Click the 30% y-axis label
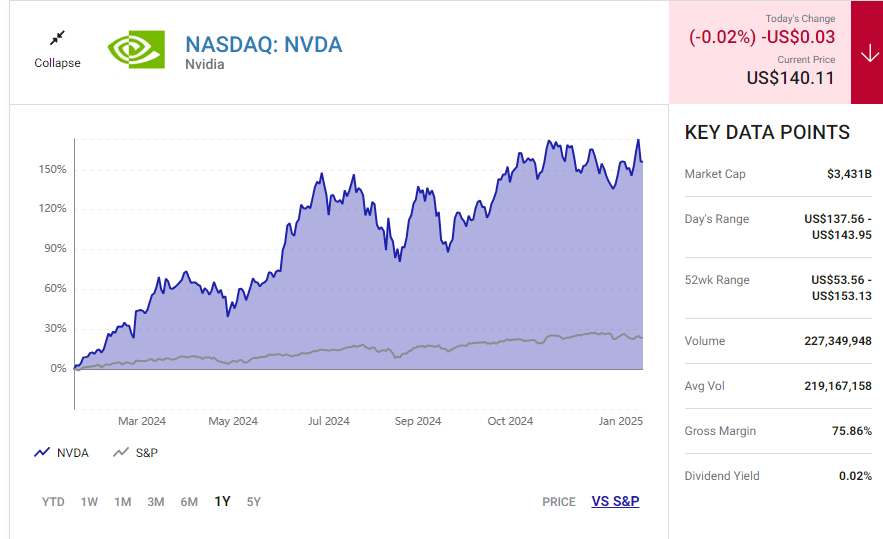Viewport: 883px width, 539px height. coord(55,328)
